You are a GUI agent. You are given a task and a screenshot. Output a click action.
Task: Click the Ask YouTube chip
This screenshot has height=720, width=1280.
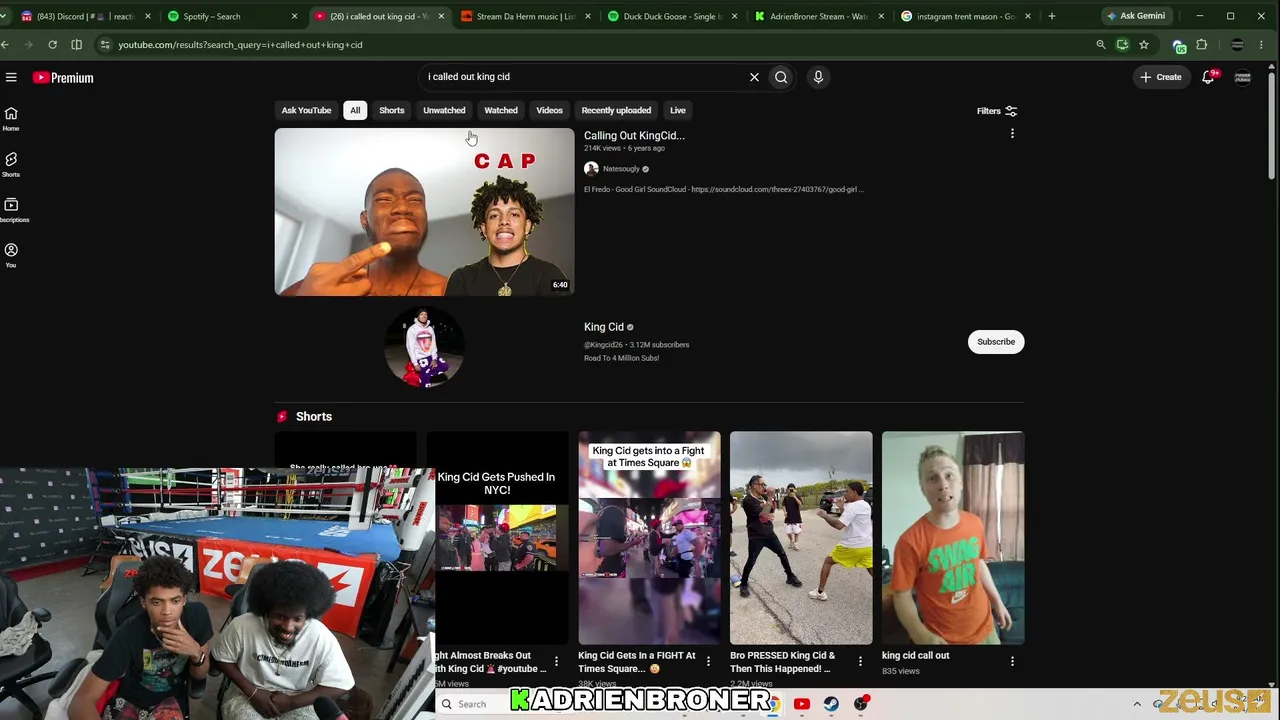(306, 110)
